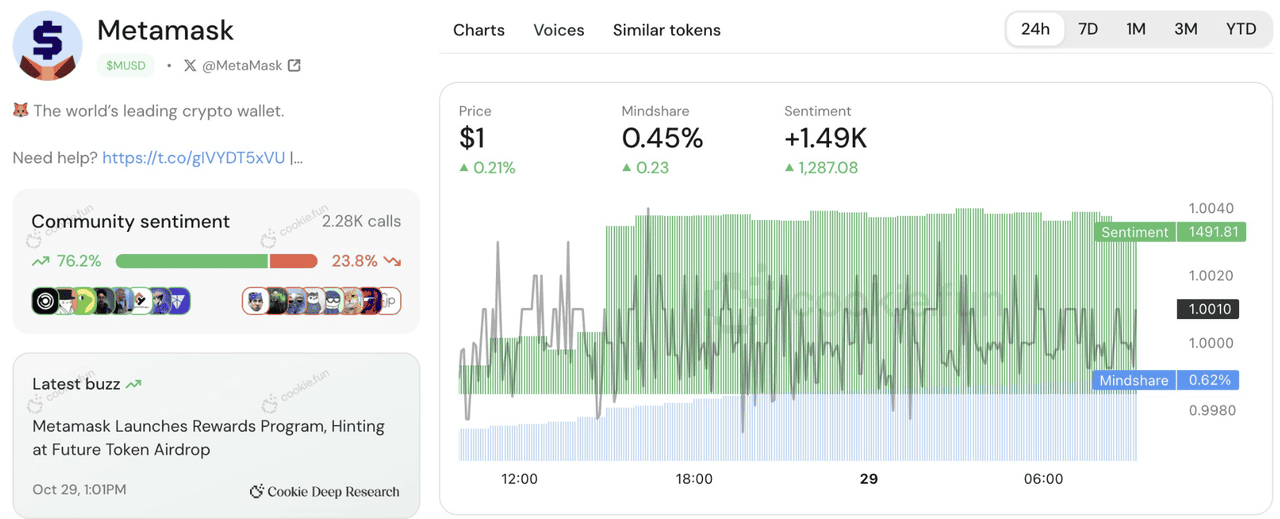The height and width of the screenshot is (519, 1280).
Task: Switch time range to 7D
Action: pyautogui.click(x=1088, y=29)
